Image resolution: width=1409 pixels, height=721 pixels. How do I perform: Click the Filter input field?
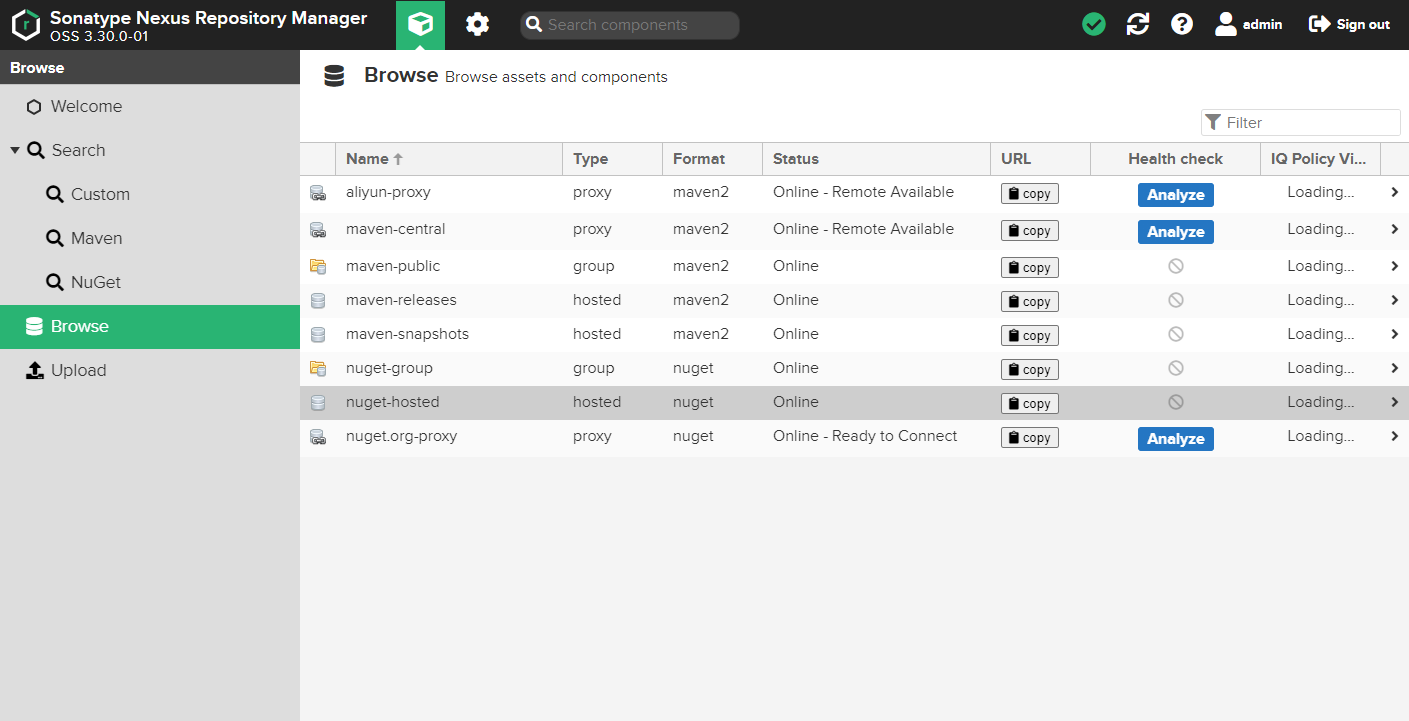point(1300,122)
